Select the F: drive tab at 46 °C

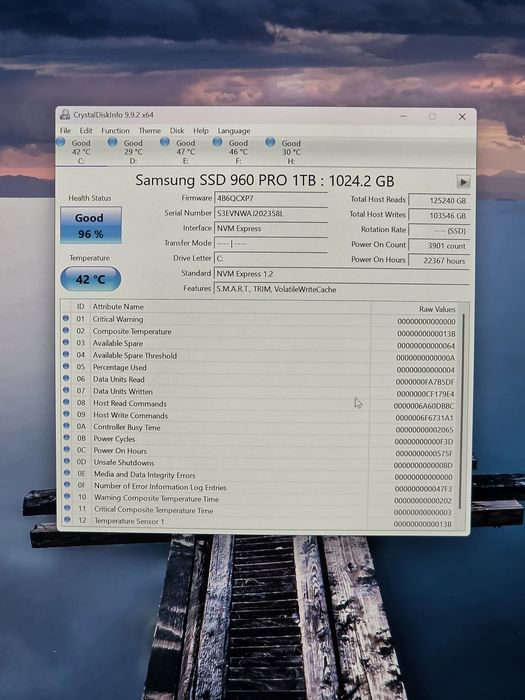[238, 152]
